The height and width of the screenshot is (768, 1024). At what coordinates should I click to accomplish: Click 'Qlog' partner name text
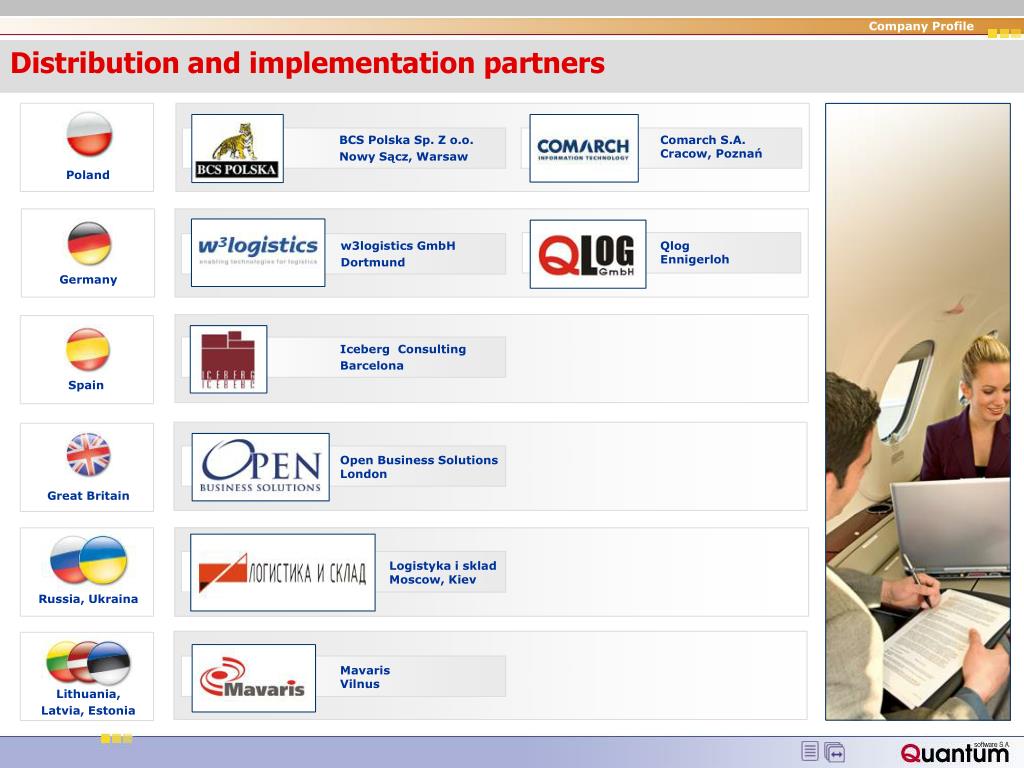point(675,246)
